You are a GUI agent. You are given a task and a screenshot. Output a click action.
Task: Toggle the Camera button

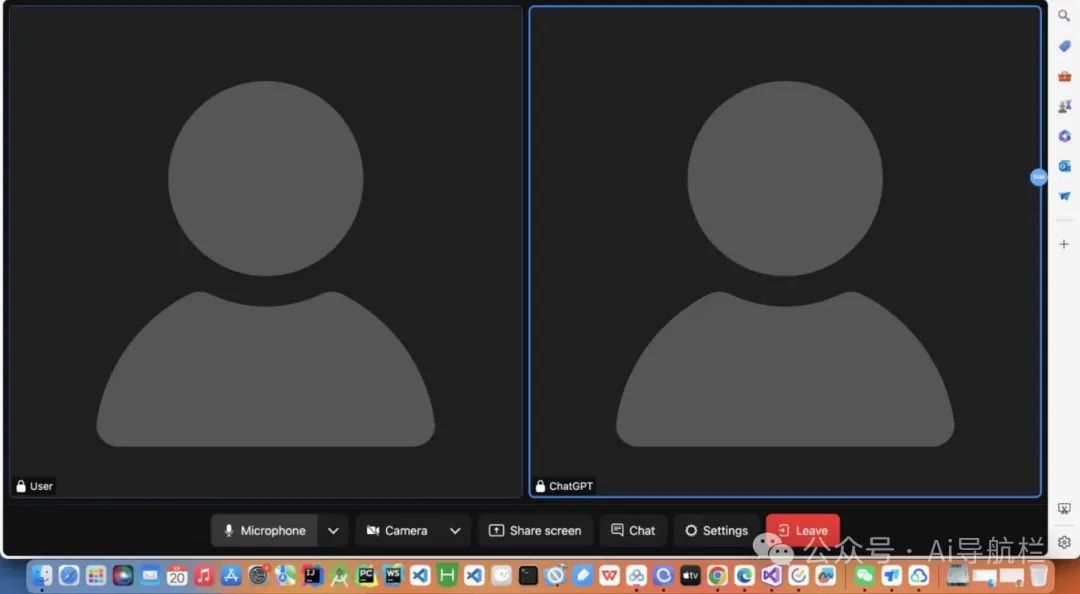[x=397, y=531]
